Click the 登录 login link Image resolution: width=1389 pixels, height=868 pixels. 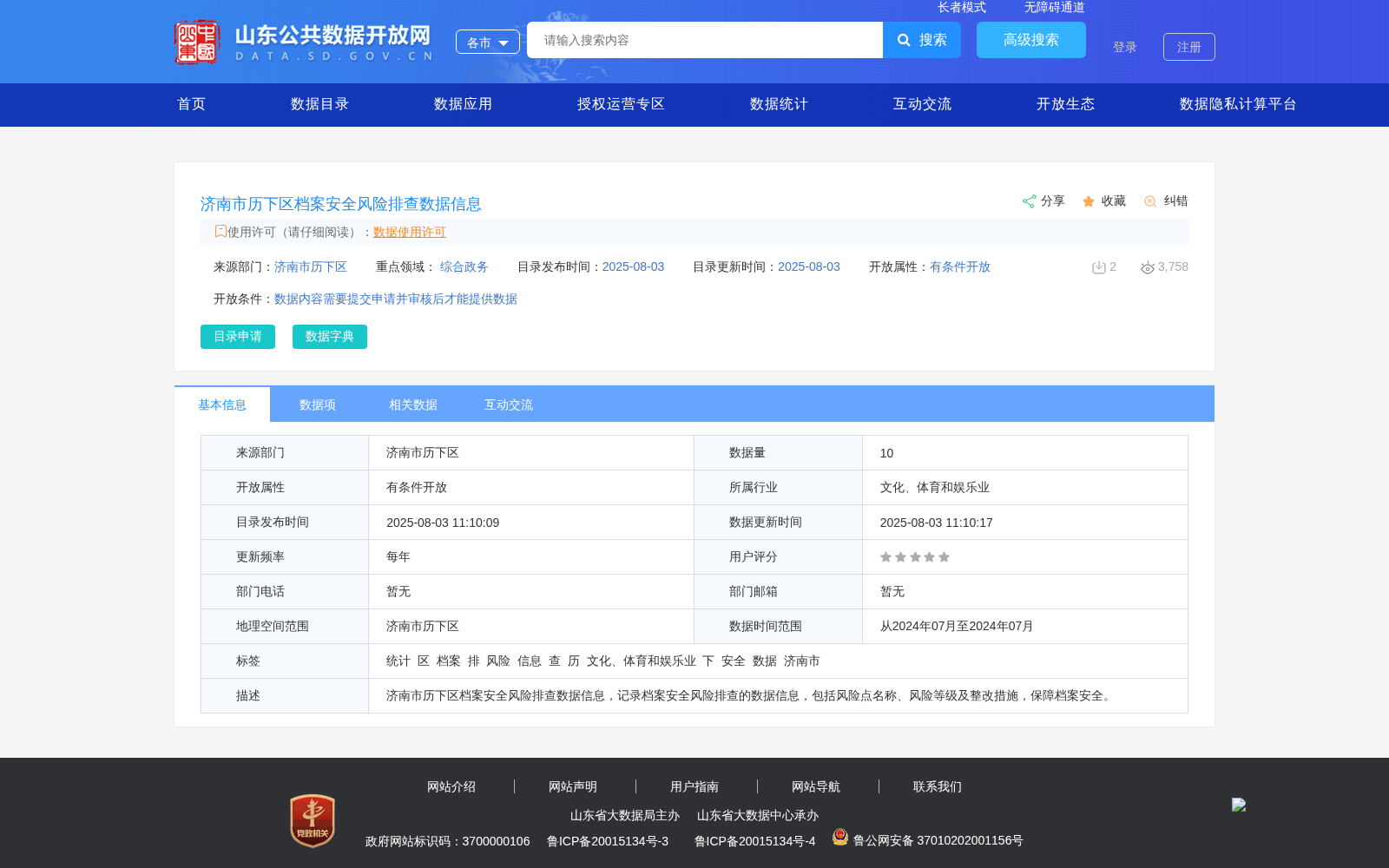[1125, 47]
